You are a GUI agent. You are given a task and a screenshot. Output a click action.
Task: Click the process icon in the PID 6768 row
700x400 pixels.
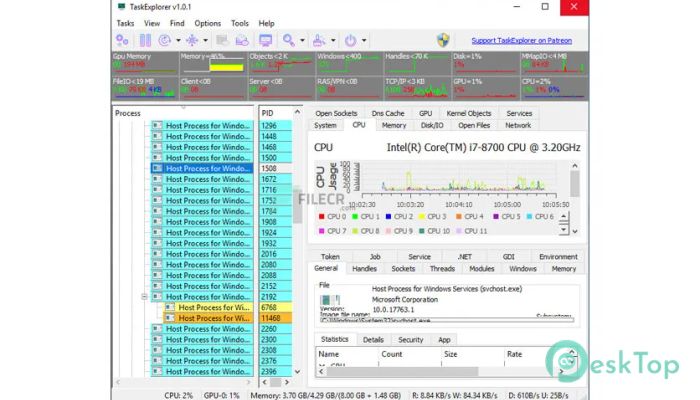tap(170, 307)
